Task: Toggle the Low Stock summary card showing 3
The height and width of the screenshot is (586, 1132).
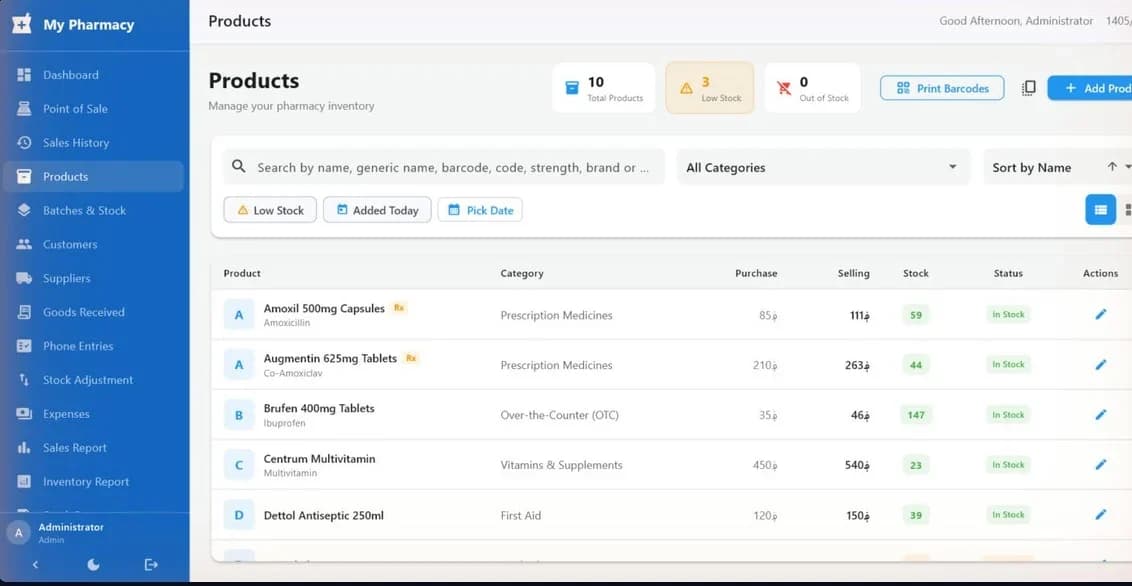Action: click(x=710, y=88)
